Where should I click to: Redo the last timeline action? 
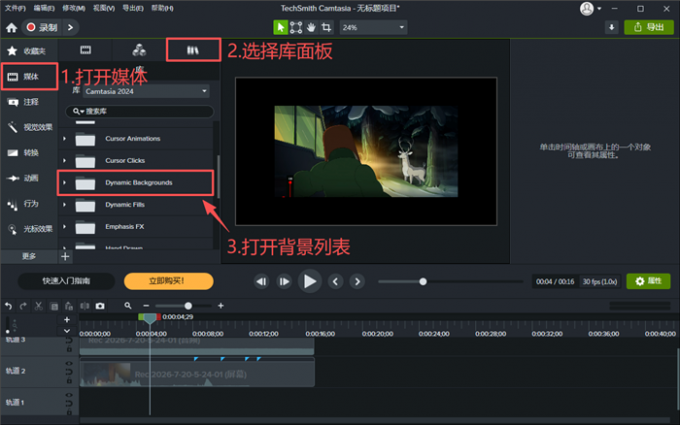(x=23, y=306)
